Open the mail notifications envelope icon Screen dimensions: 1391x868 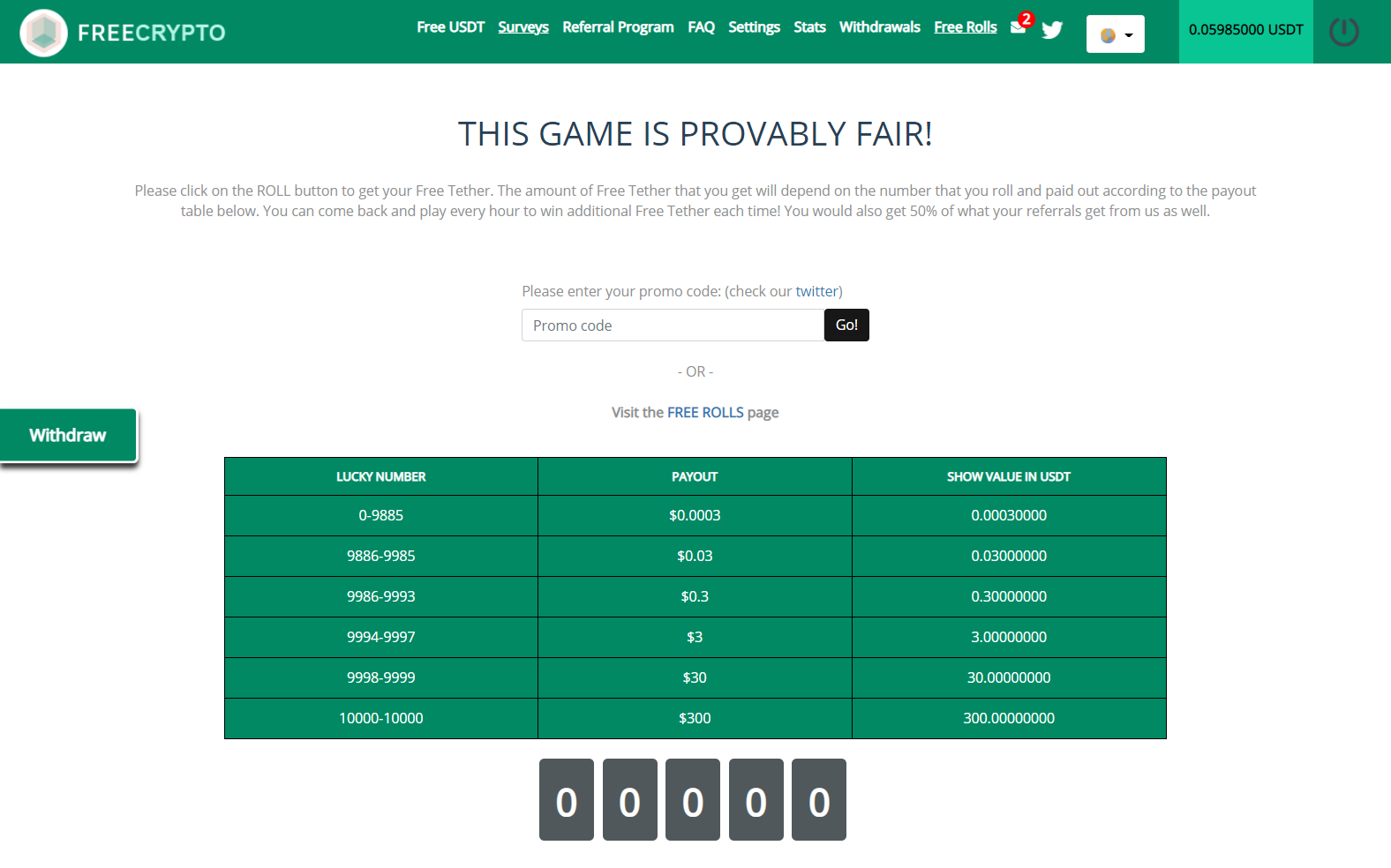tap(1019, 26)
